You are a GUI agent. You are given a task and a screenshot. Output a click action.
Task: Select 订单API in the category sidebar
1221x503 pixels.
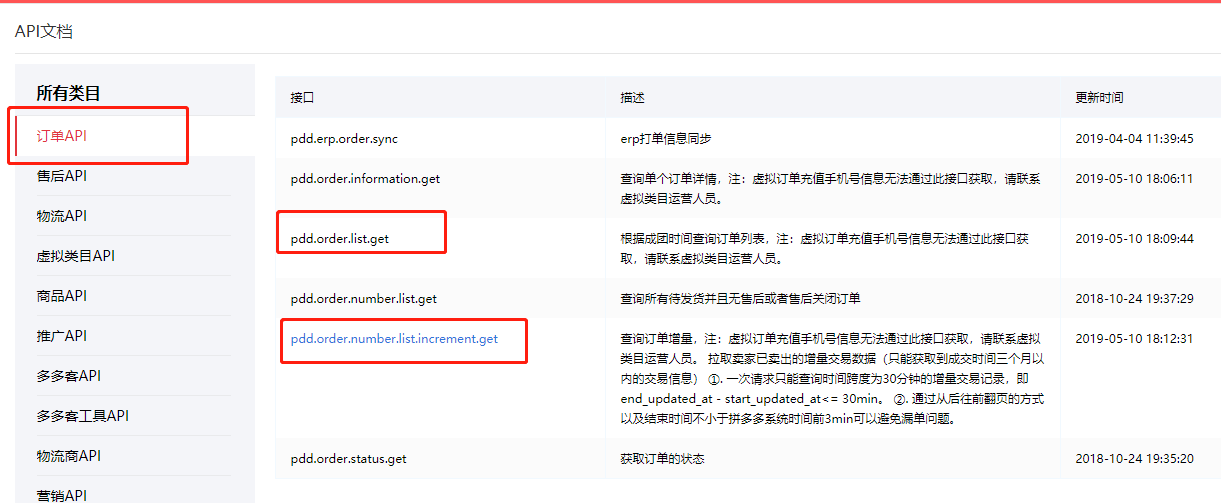[x=62, y=136]
